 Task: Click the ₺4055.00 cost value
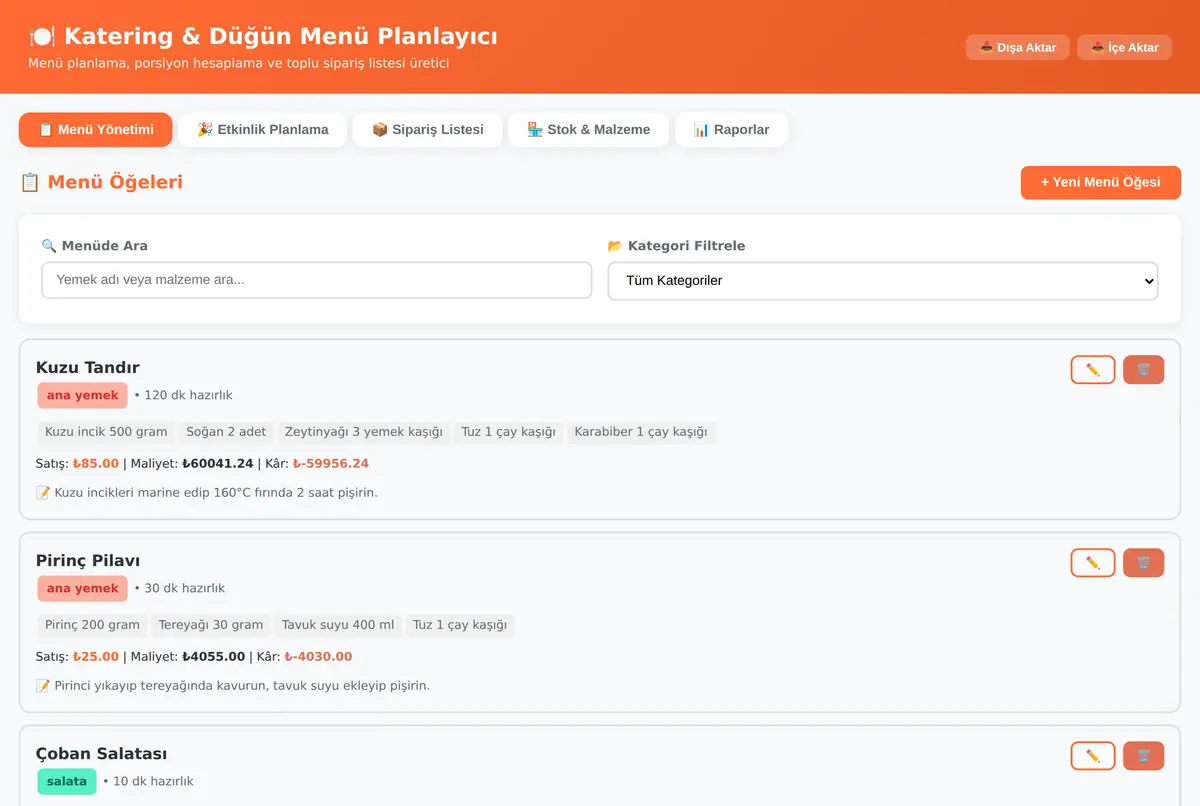click(213, 657)
